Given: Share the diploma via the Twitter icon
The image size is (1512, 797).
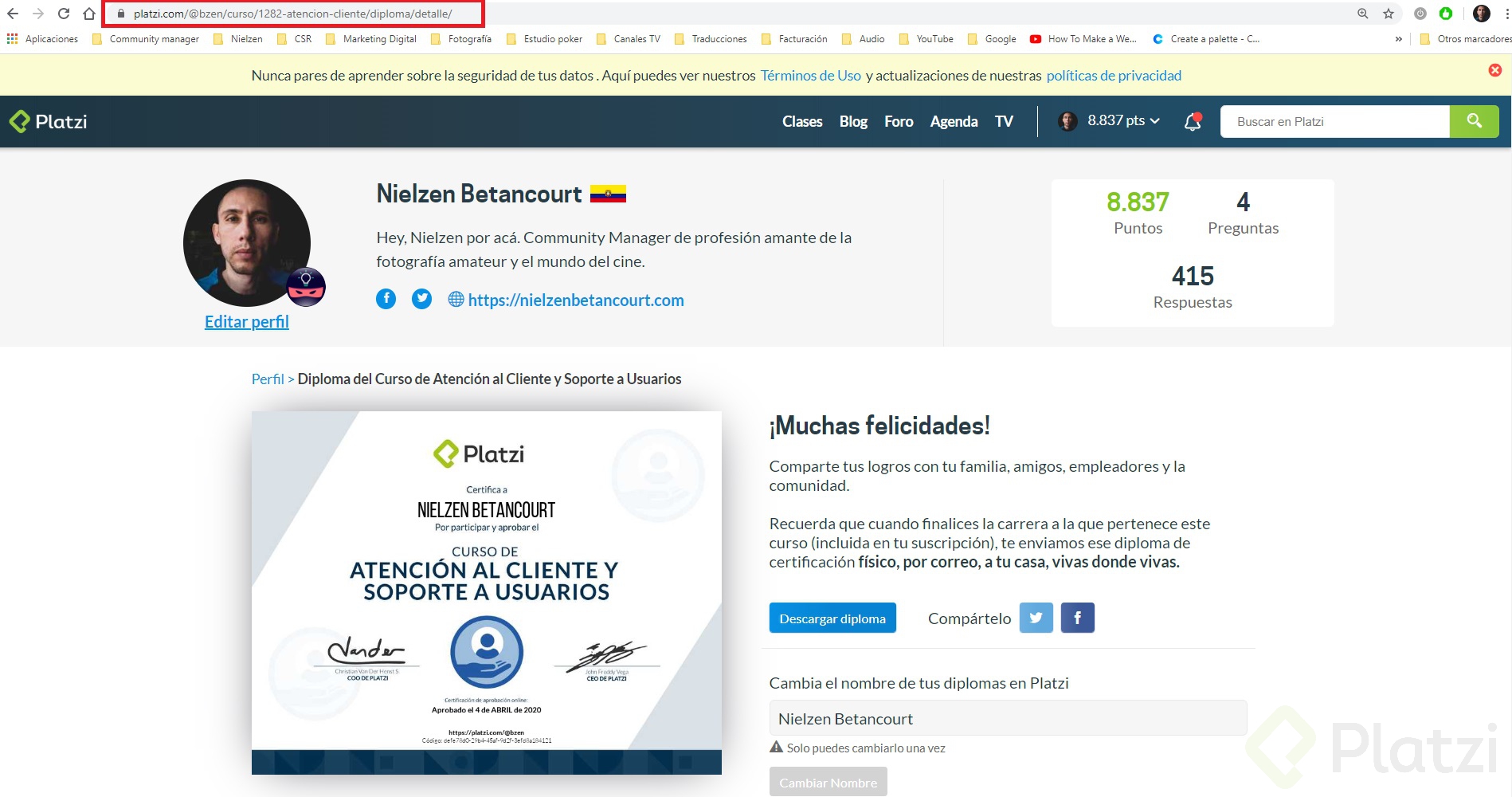Looking at the screenshot, I should 1036,617.
